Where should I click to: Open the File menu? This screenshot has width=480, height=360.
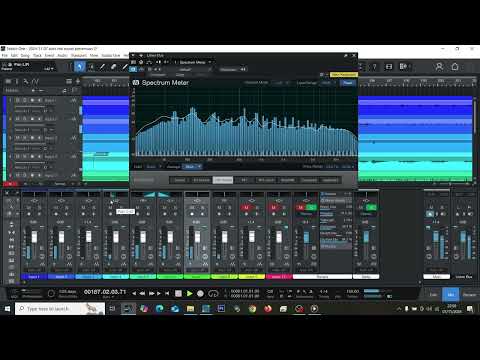pyautogui.click(x=5, y=55)
